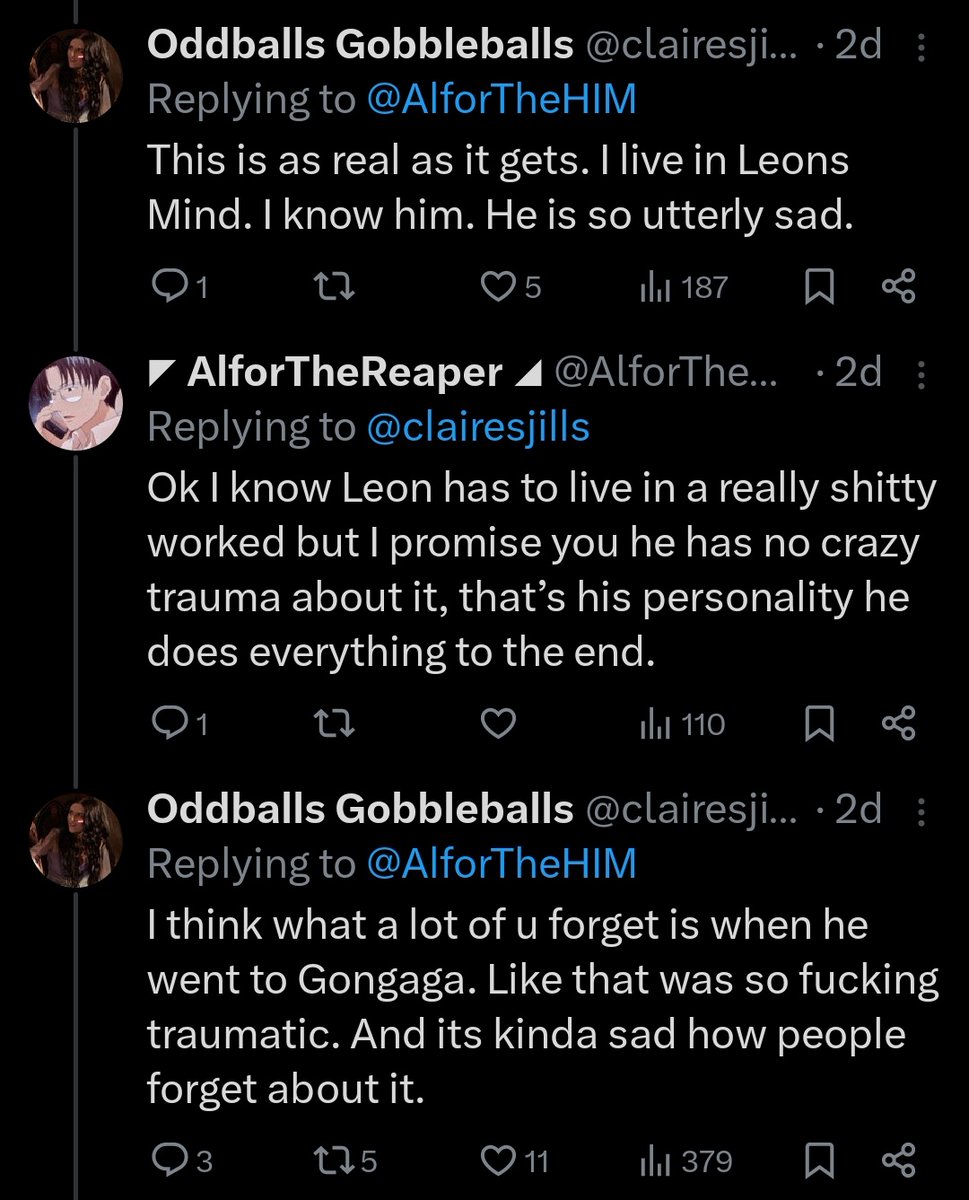Open the @AlforTheHIM mention in the Gongaga tweet

[502, 863]
